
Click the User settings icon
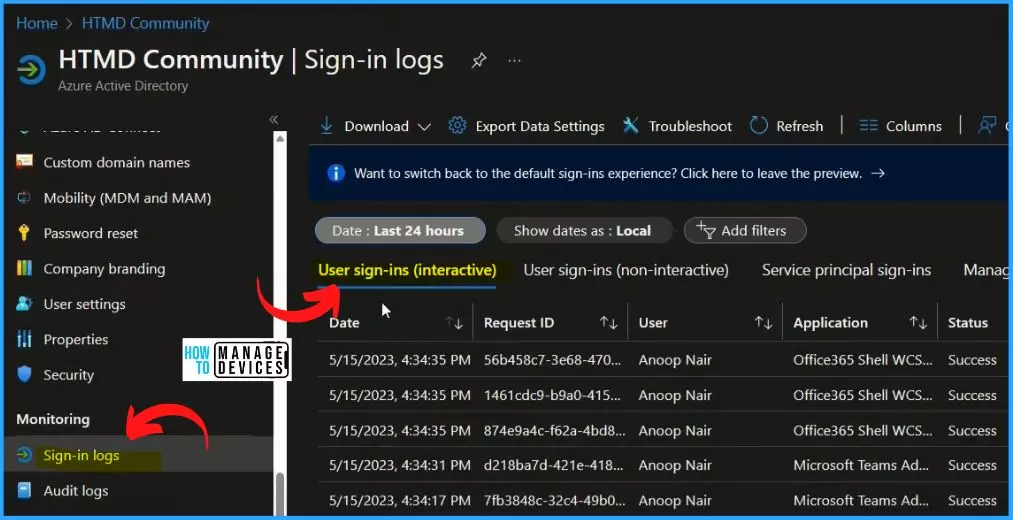[x=24, y=304]
